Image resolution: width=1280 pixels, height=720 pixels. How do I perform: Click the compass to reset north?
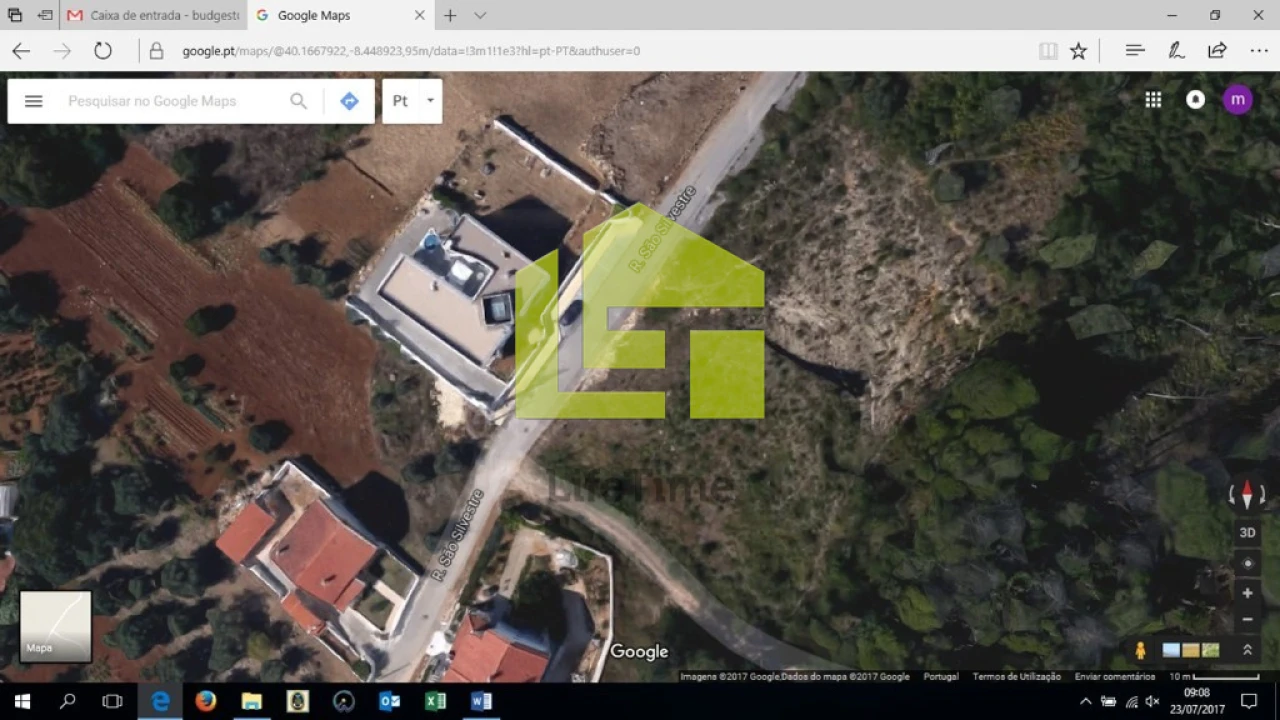coord(1247,494)
